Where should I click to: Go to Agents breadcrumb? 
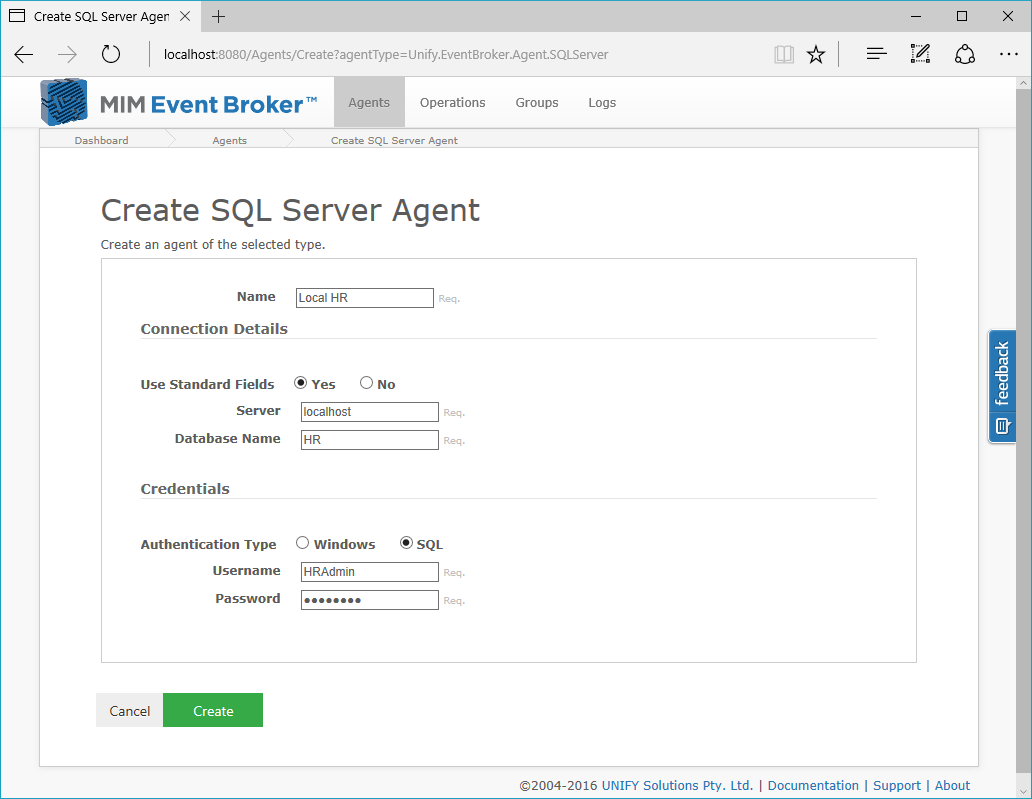(x=230, y=140)
